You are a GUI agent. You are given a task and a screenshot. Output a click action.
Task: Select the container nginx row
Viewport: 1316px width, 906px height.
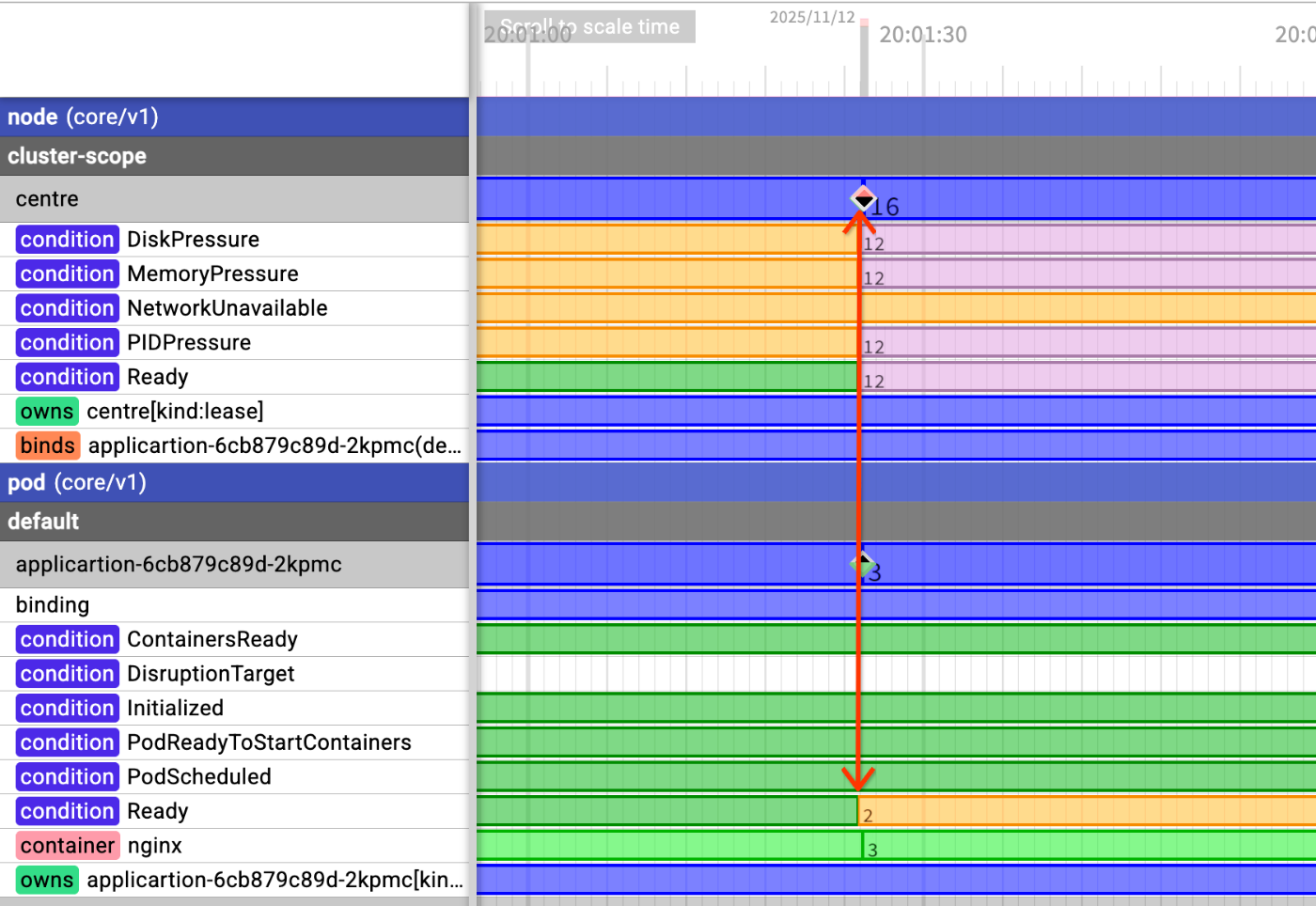pos(234,846)
